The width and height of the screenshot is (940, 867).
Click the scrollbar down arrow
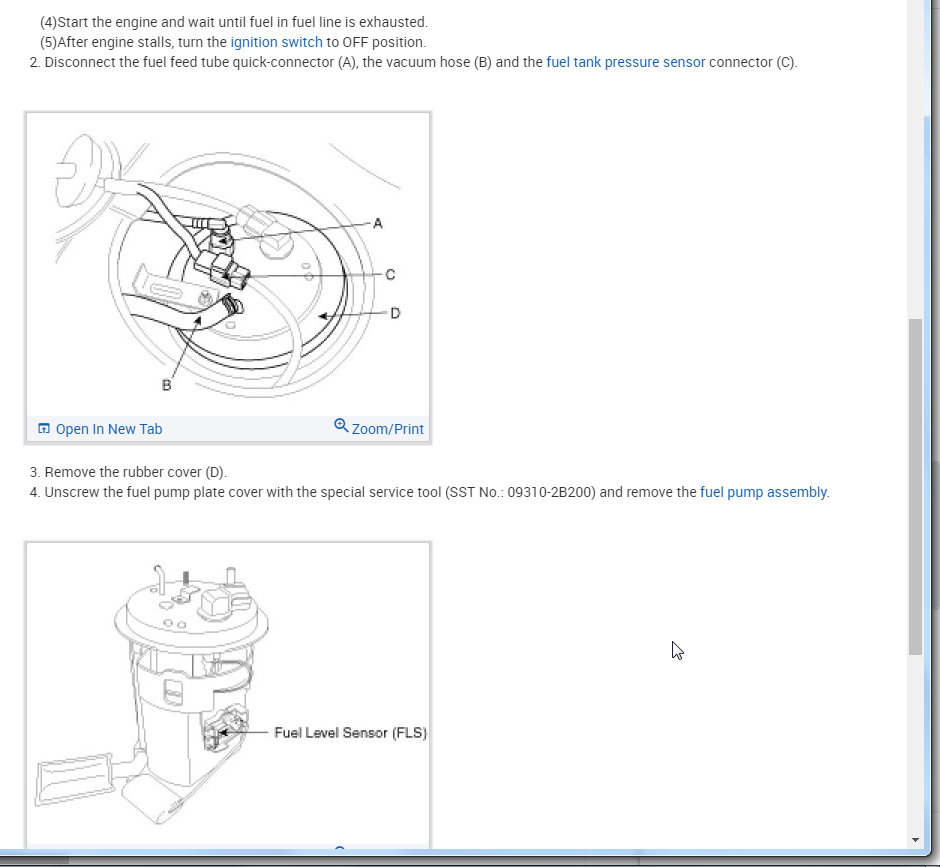pos(915,840)
